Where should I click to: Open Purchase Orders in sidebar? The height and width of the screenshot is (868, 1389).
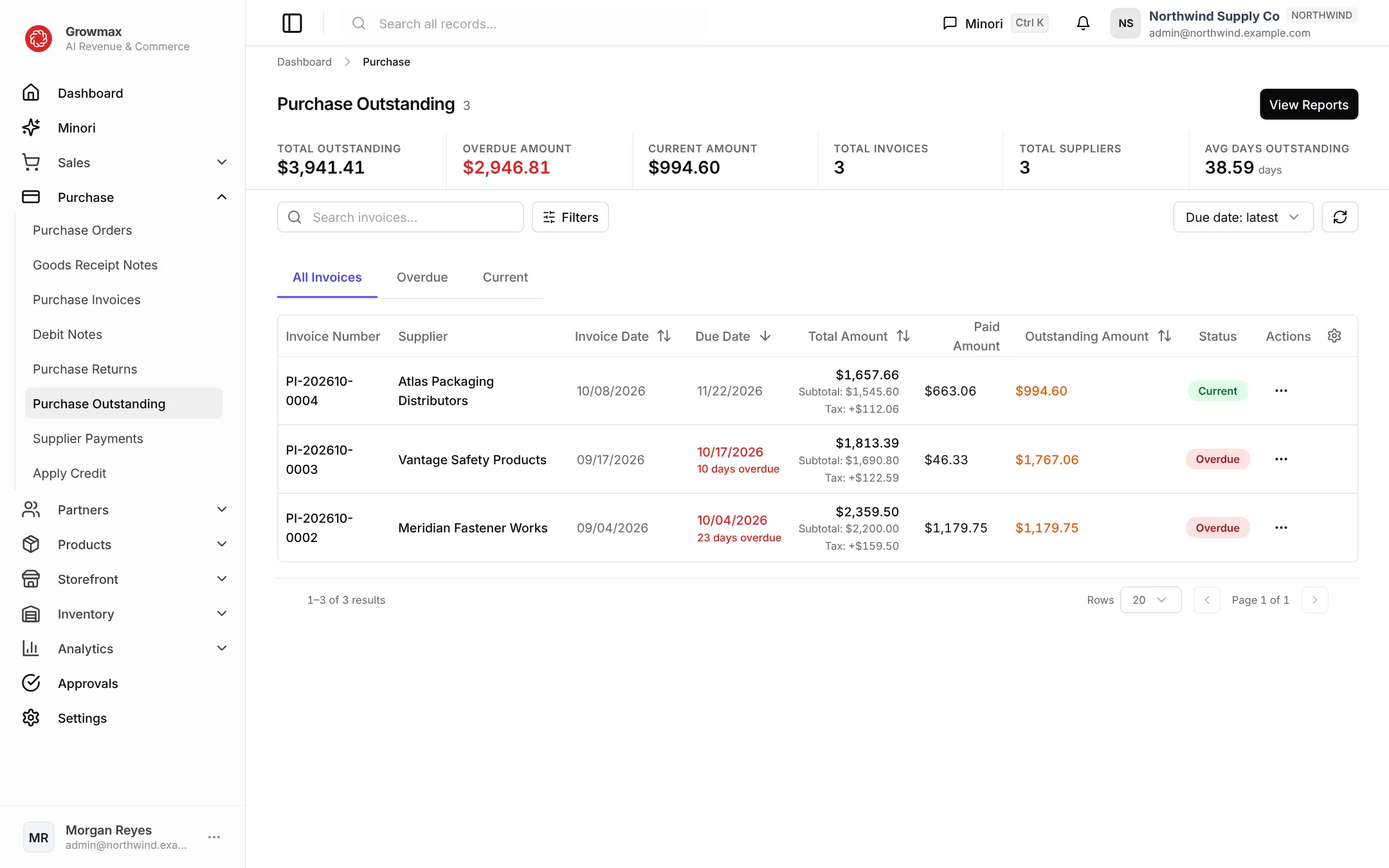pyautogui.click(x=123, y=230)
